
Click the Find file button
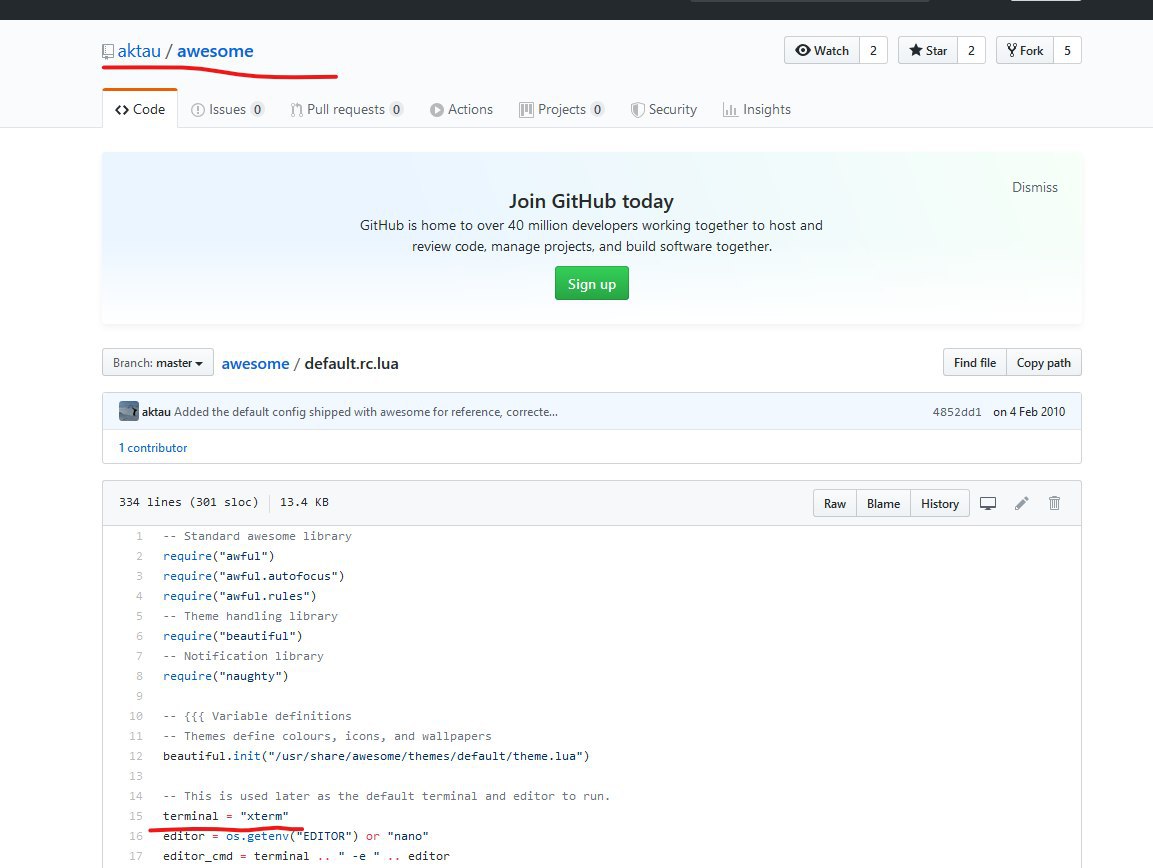pos(975,363)
